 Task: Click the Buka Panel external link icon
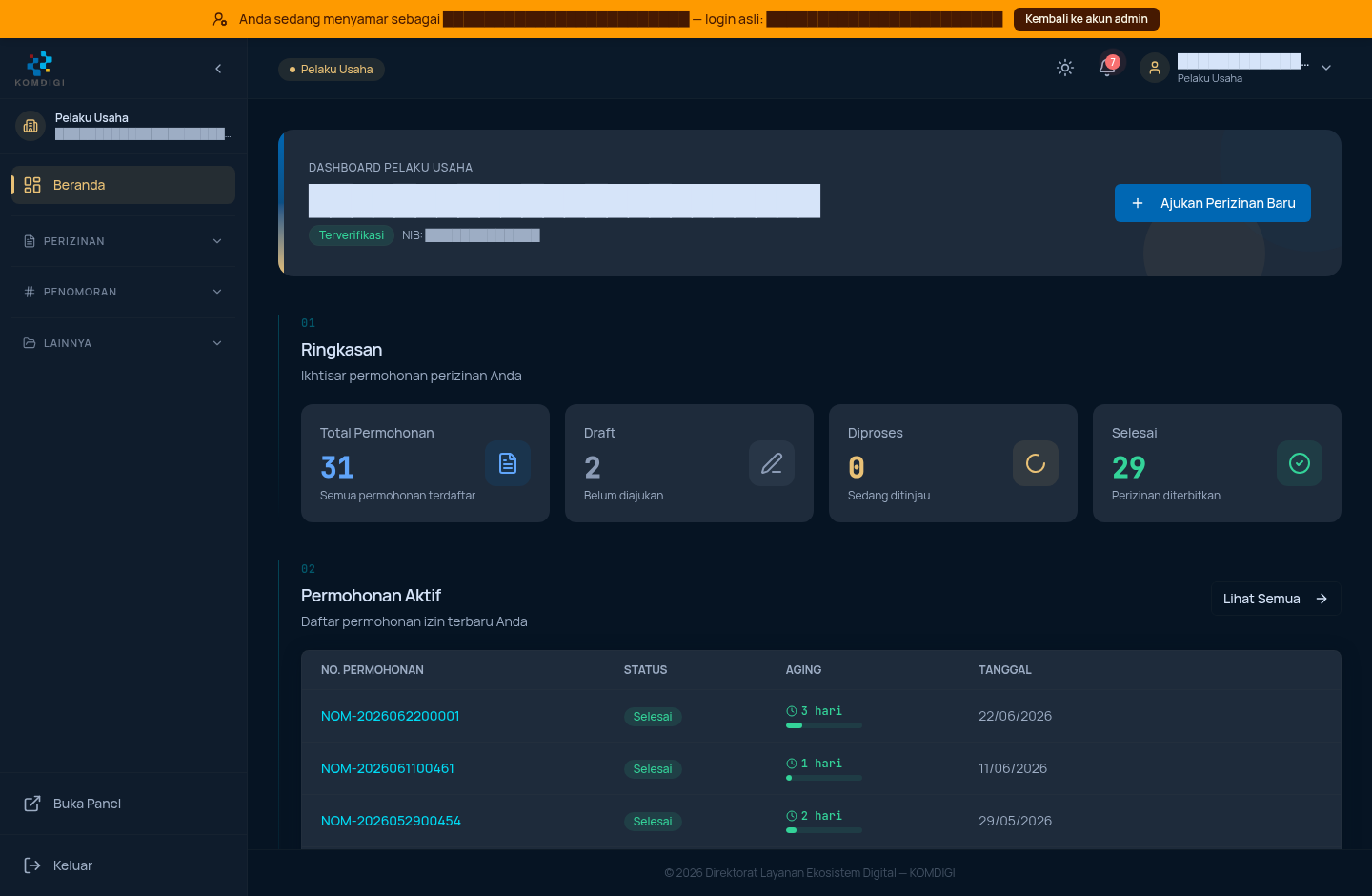(x=32, y=804)
